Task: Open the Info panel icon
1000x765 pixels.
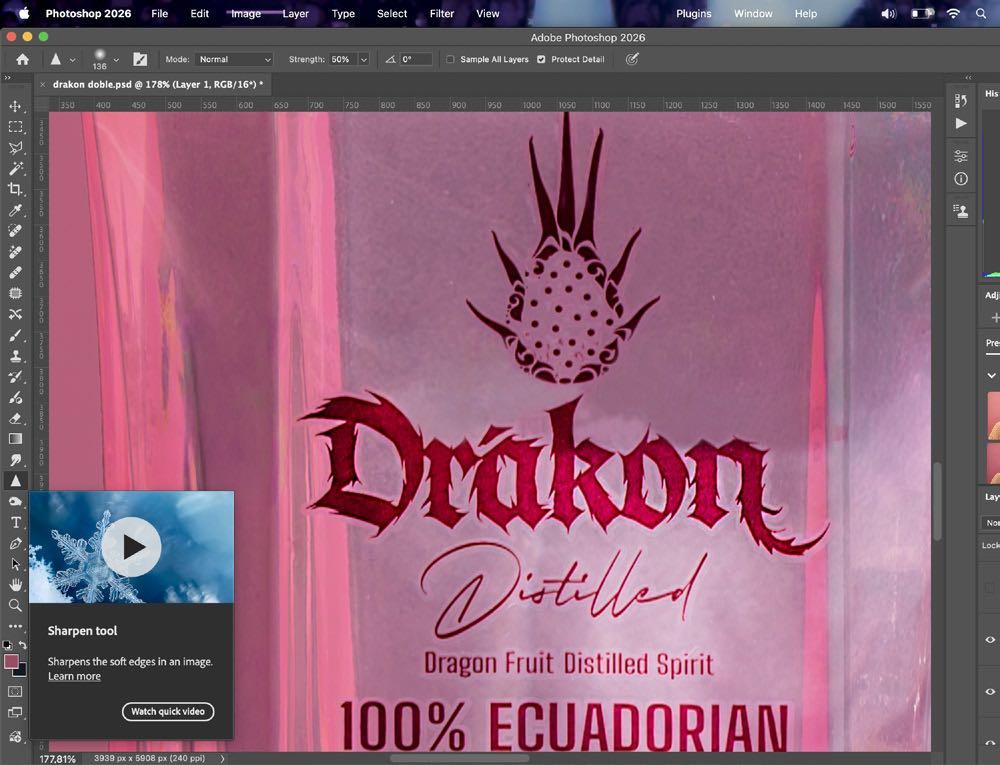Action: [961, 179]
